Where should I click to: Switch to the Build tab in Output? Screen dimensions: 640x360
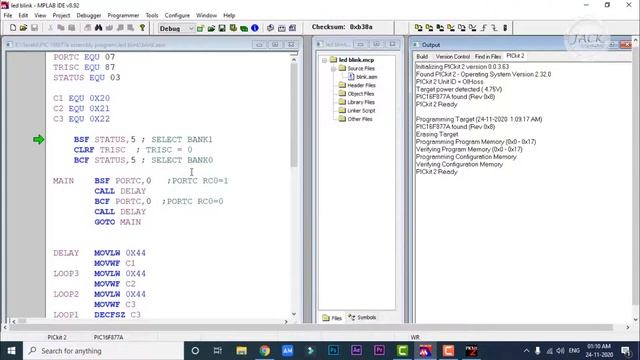[422, 56]
